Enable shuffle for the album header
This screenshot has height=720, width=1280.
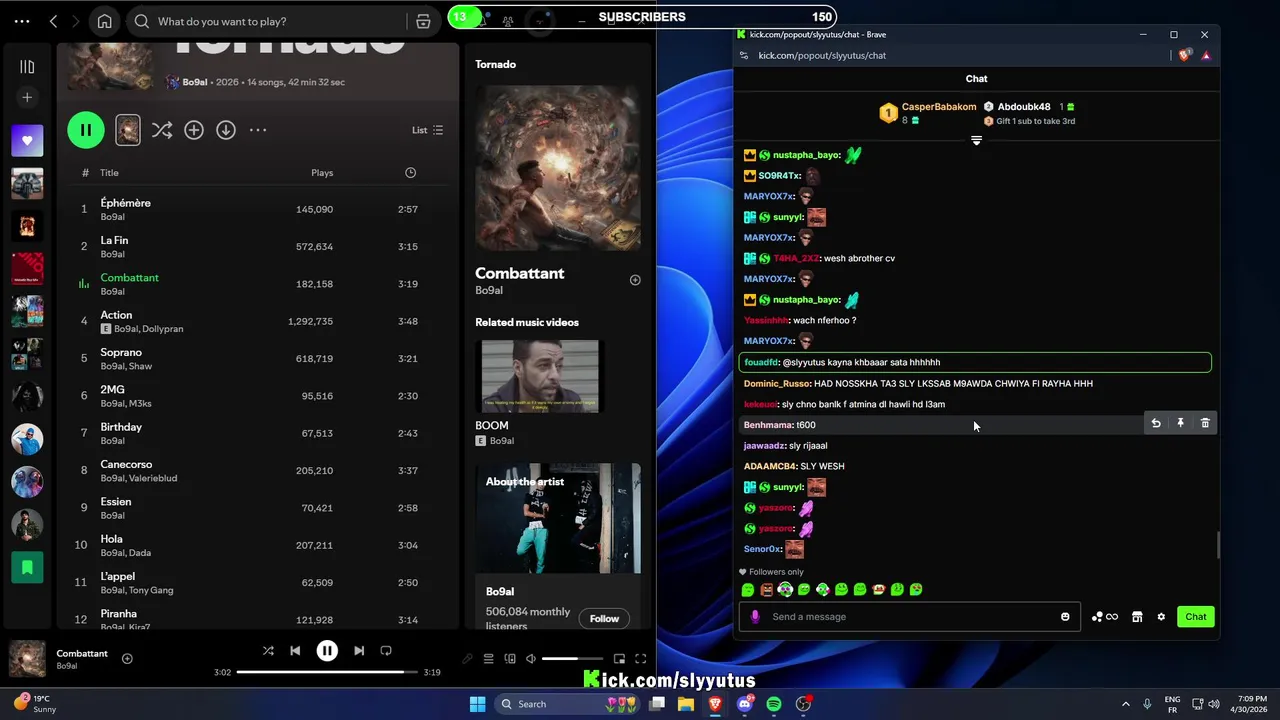click(x=161, y=130)
